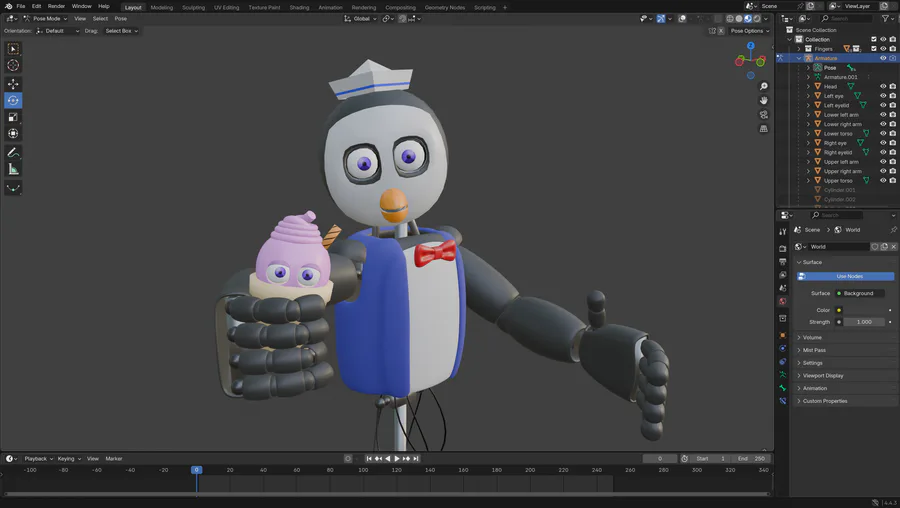
Task: Open the Pose menu in header
Action: 121,18
